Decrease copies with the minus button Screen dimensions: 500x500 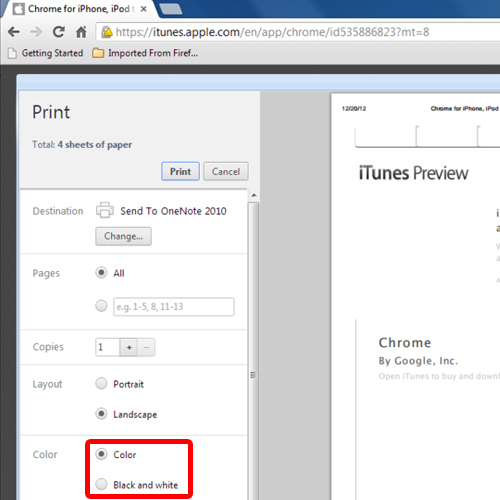(x=146, y=348)
